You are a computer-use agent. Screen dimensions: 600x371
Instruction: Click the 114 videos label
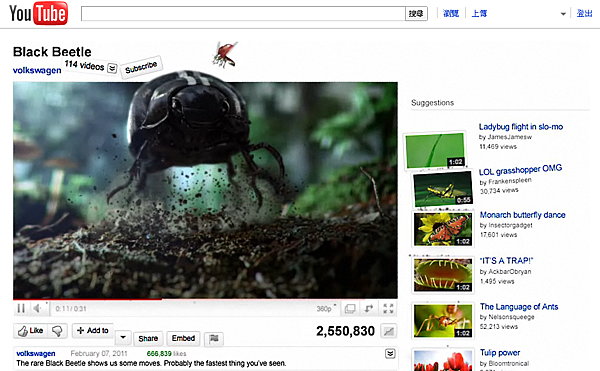[84, 65]
